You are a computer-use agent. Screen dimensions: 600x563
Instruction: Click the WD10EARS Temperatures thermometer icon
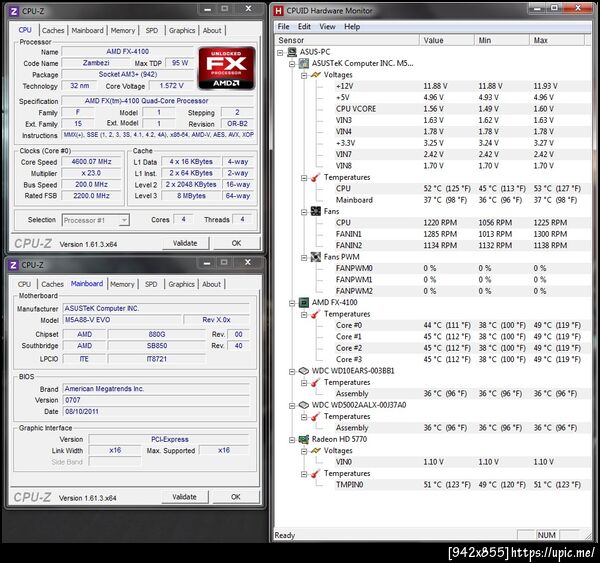click(316, 382)
